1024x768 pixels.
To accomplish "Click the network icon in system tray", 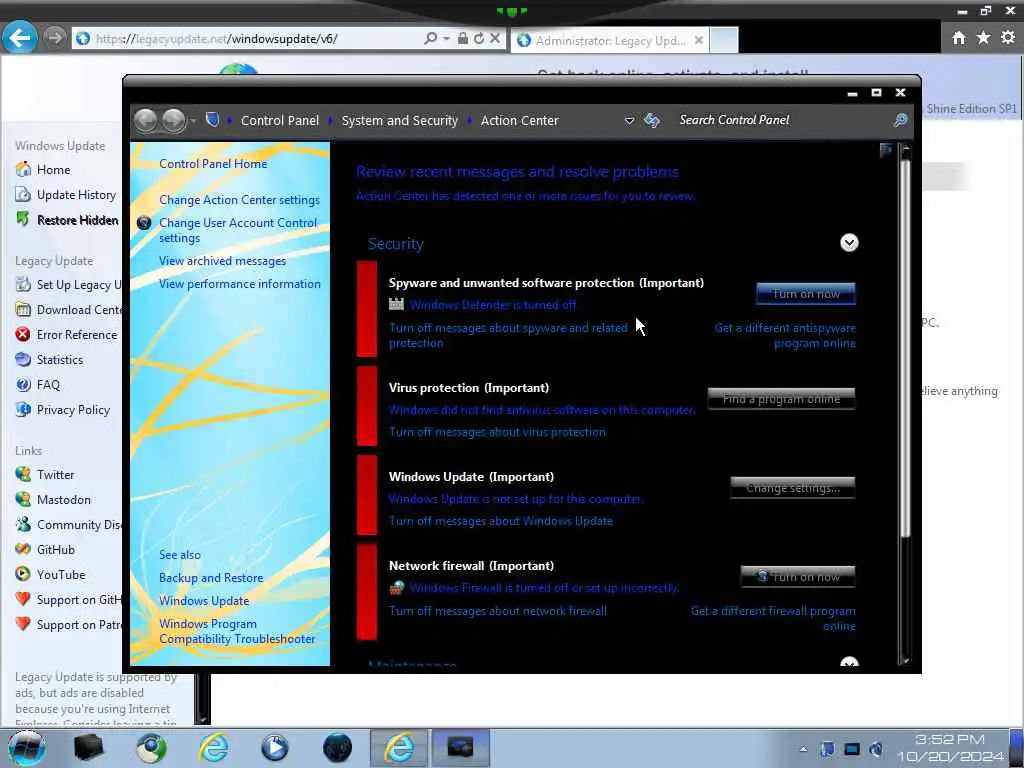I will [852, 749].
